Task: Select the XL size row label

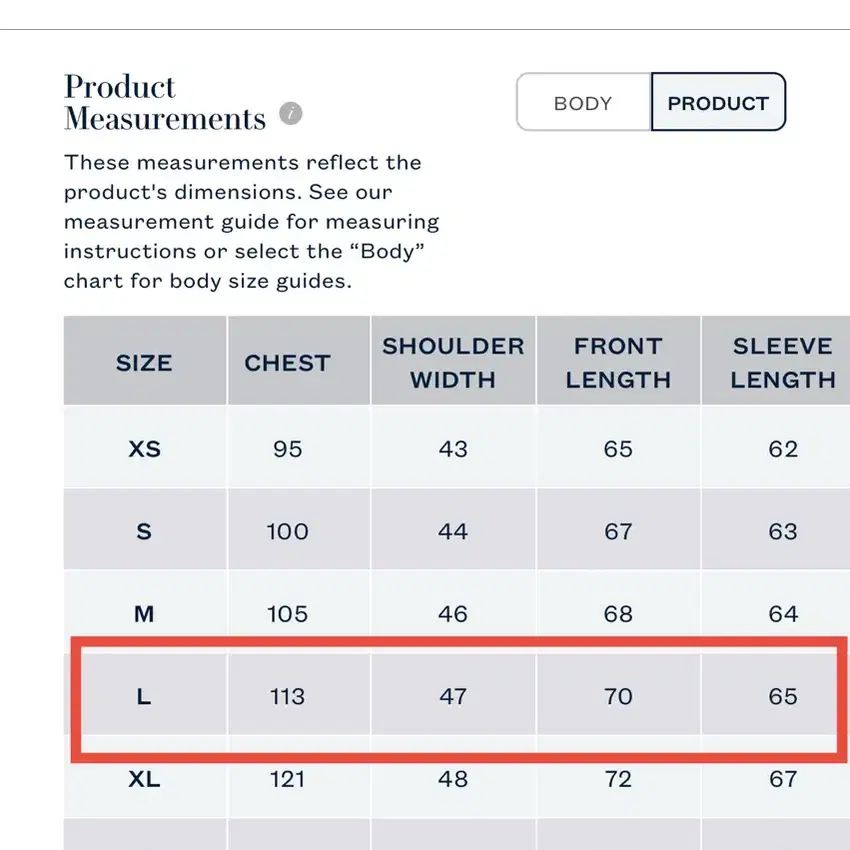Action: click(x=145, y=779)
